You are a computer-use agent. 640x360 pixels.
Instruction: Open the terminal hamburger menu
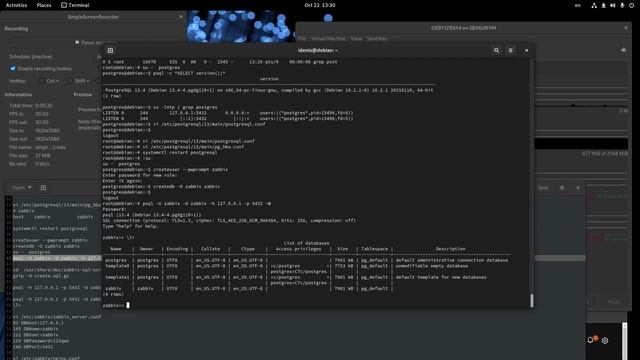coord(511,50)
